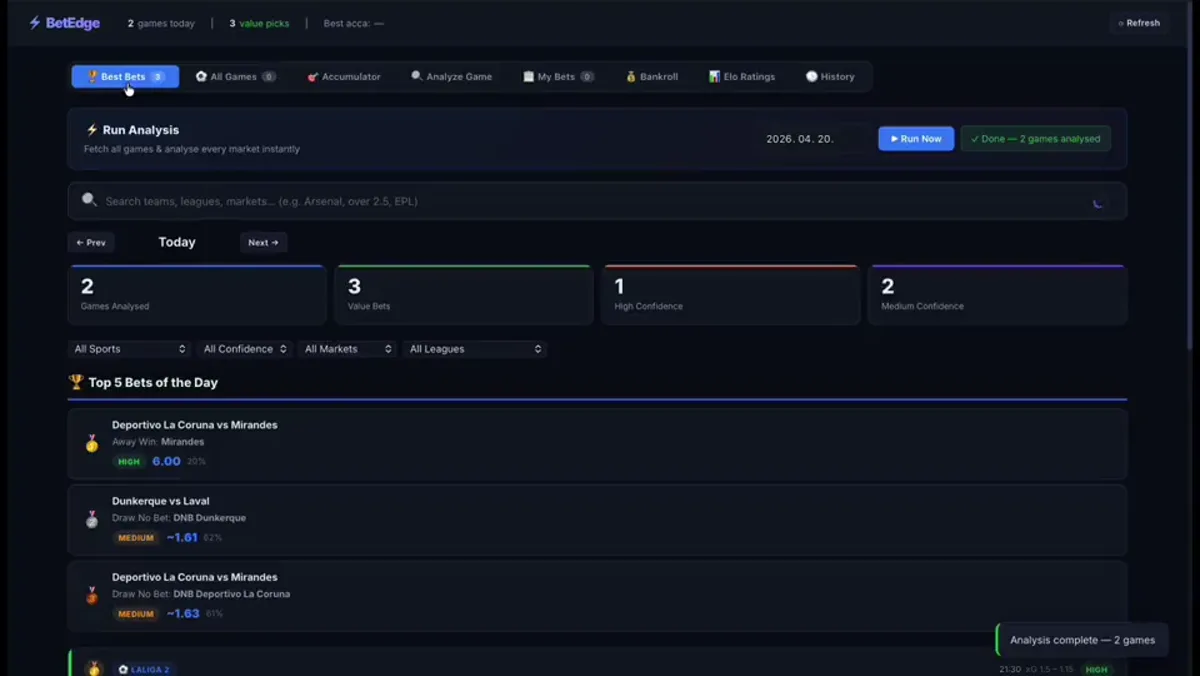Switch to the Best Bets tab
Screen dimensions: 1200x676
click(x=125, y=76)
